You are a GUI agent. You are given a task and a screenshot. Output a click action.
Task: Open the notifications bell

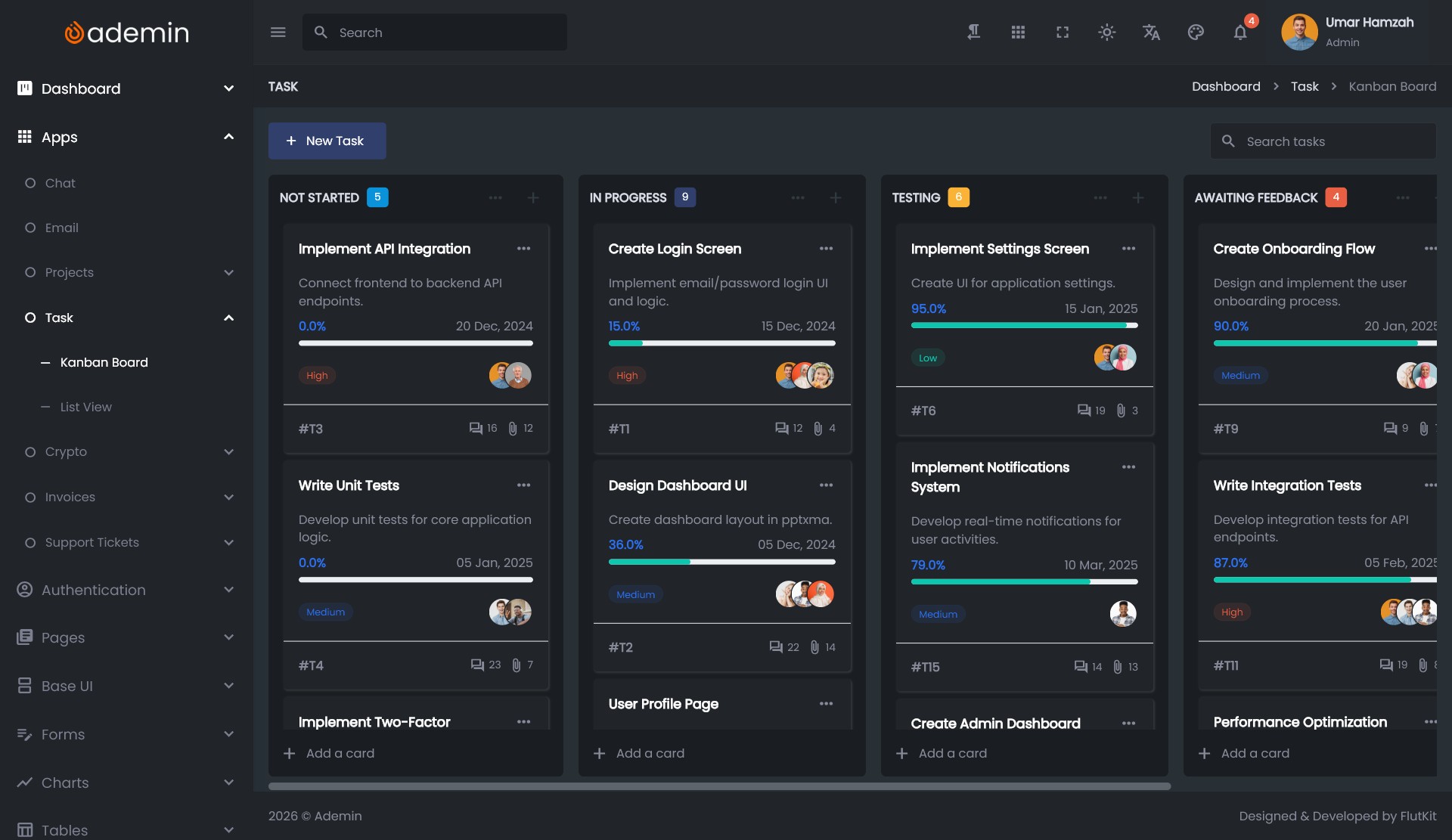coord(1239,33)
